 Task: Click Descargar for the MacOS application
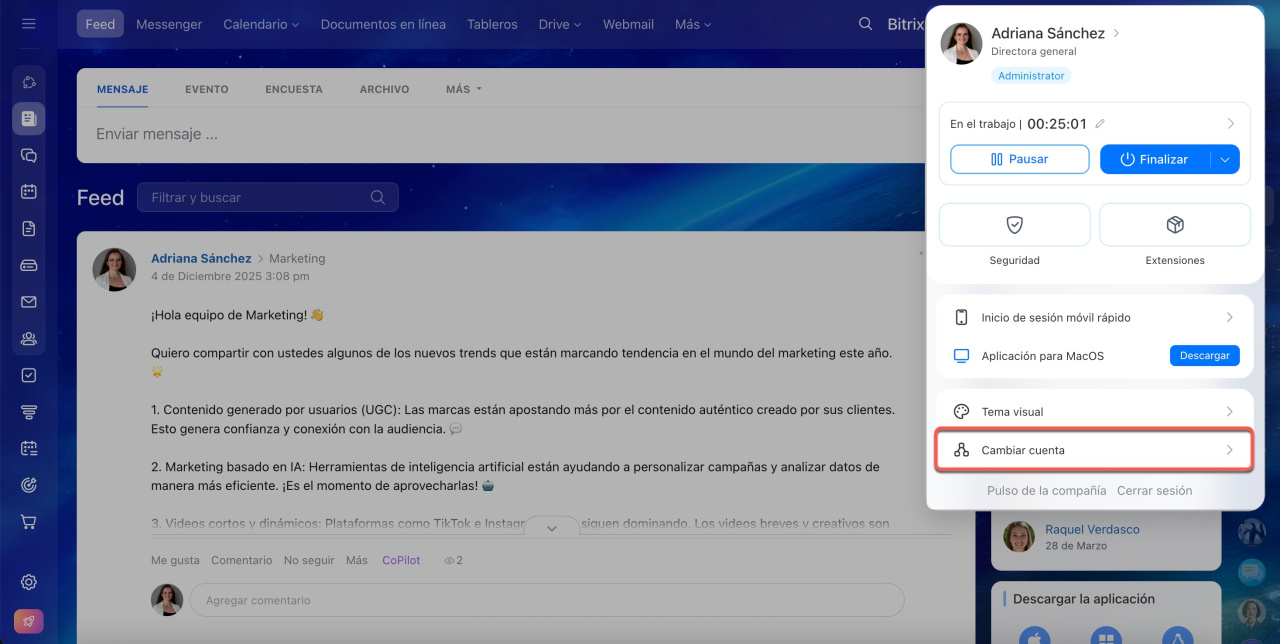1204,356
